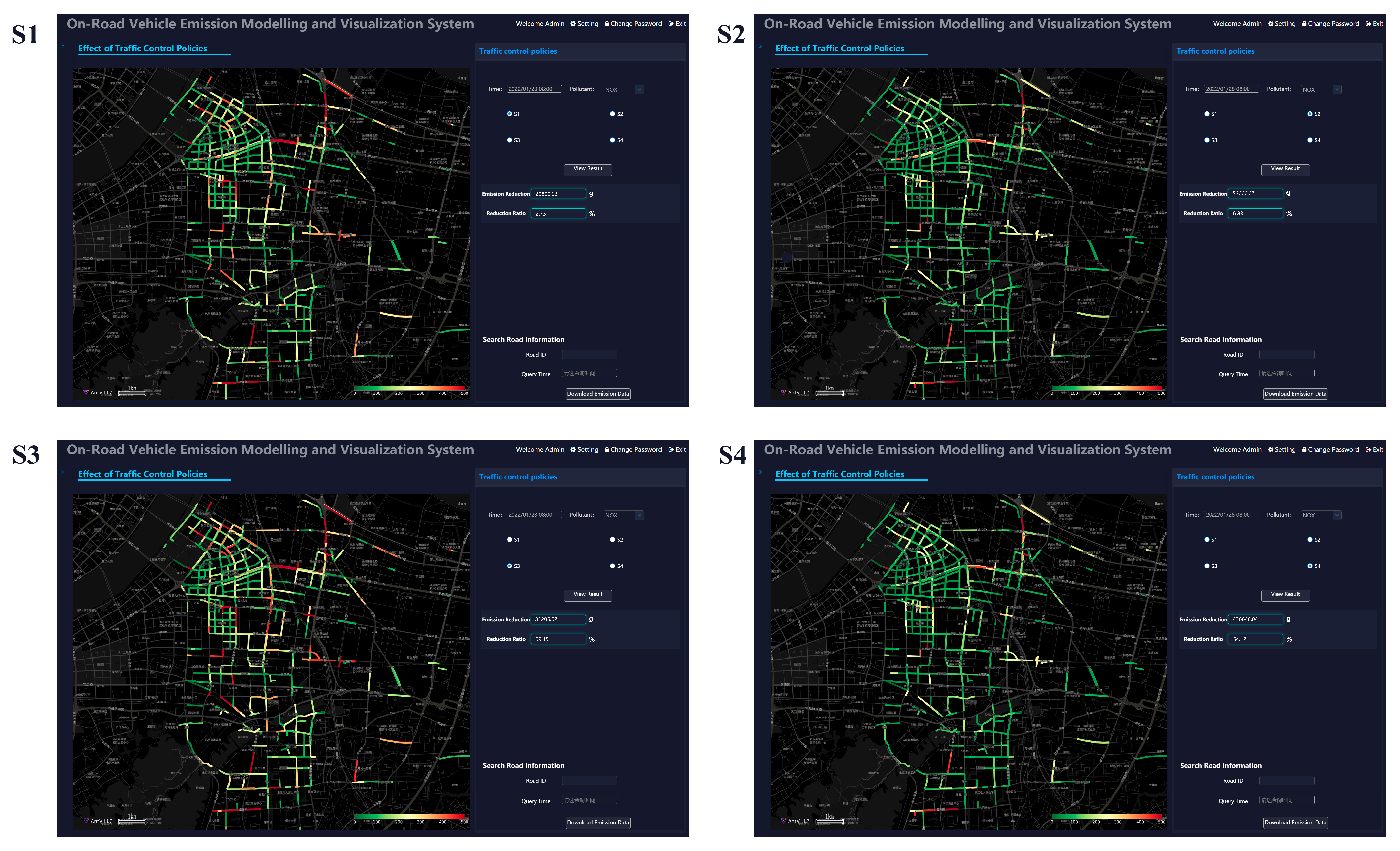Click the Exit icon in panel S3
1400x851 pixels.
click(x=671, y=450)
